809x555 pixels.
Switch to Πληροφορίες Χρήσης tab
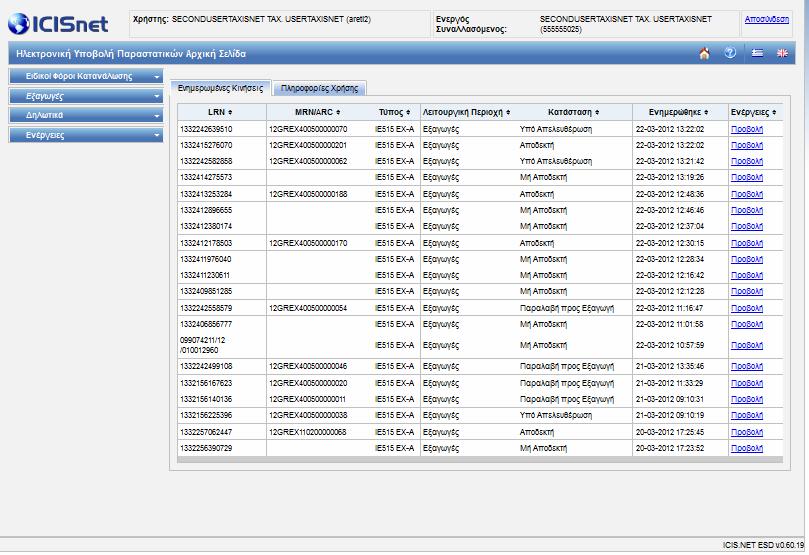pos(319,88)
